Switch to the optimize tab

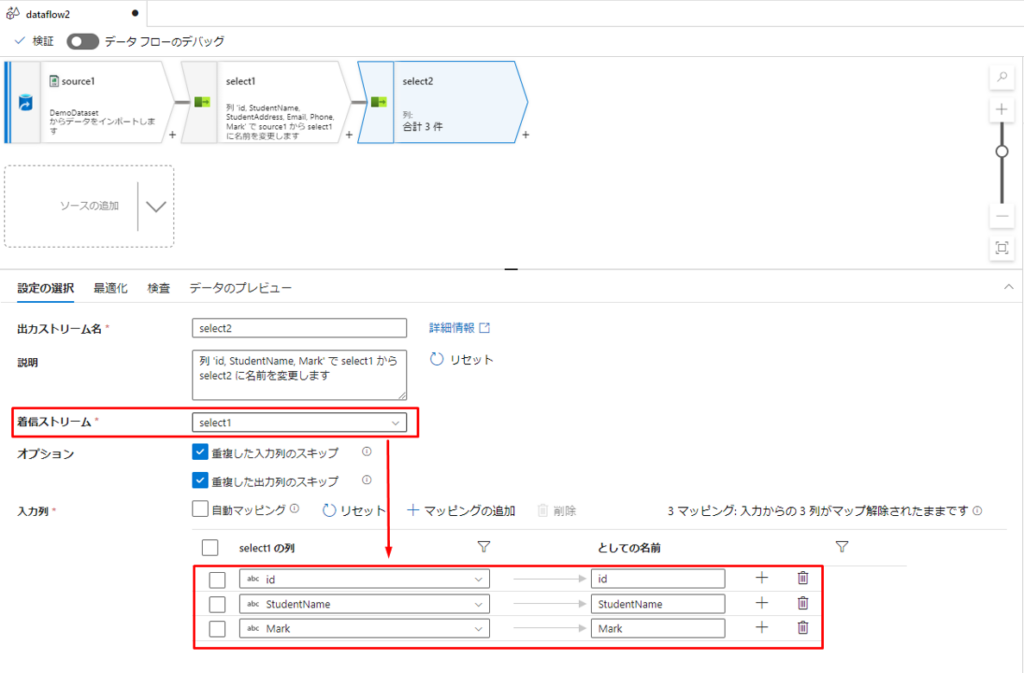pos(110,288)
